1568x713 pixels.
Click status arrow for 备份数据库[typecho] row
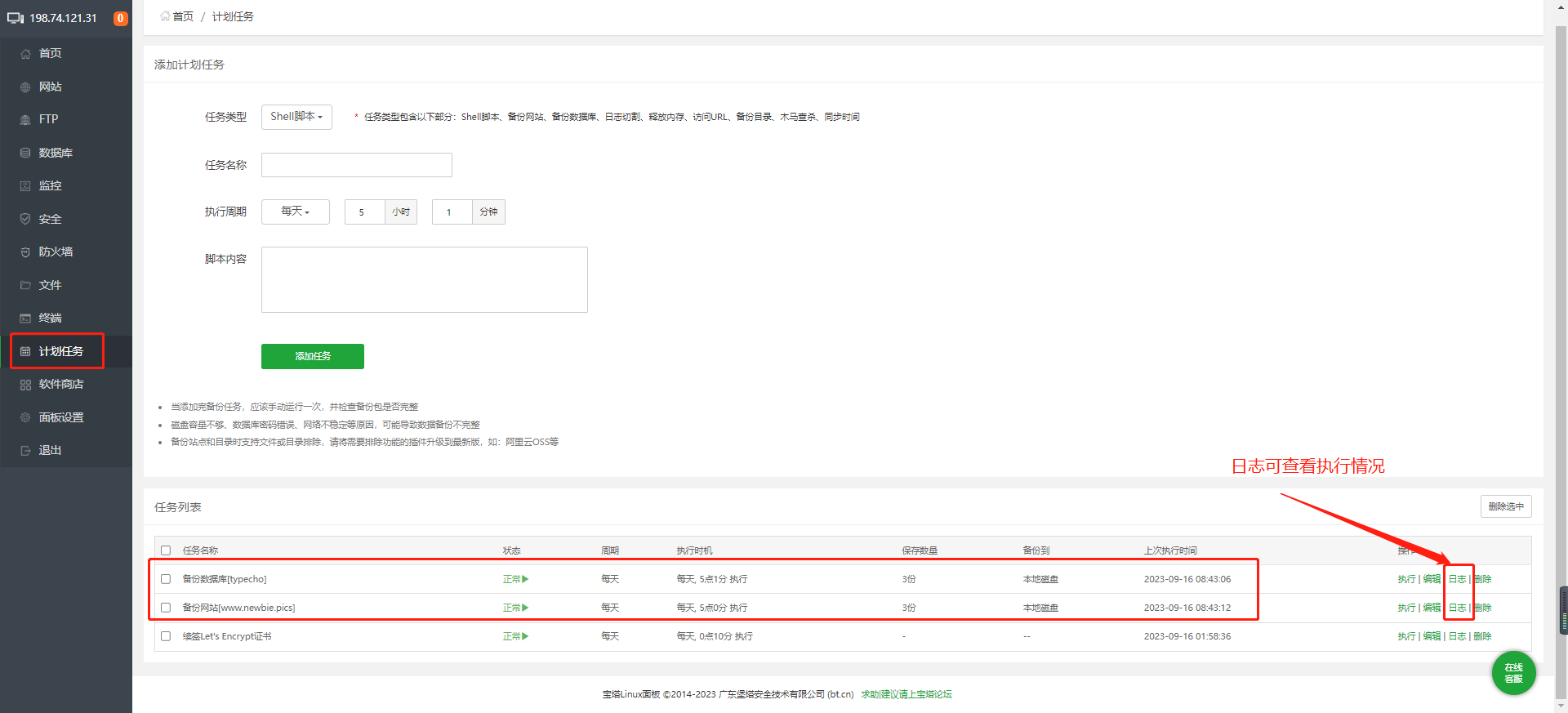pos(525,579)
